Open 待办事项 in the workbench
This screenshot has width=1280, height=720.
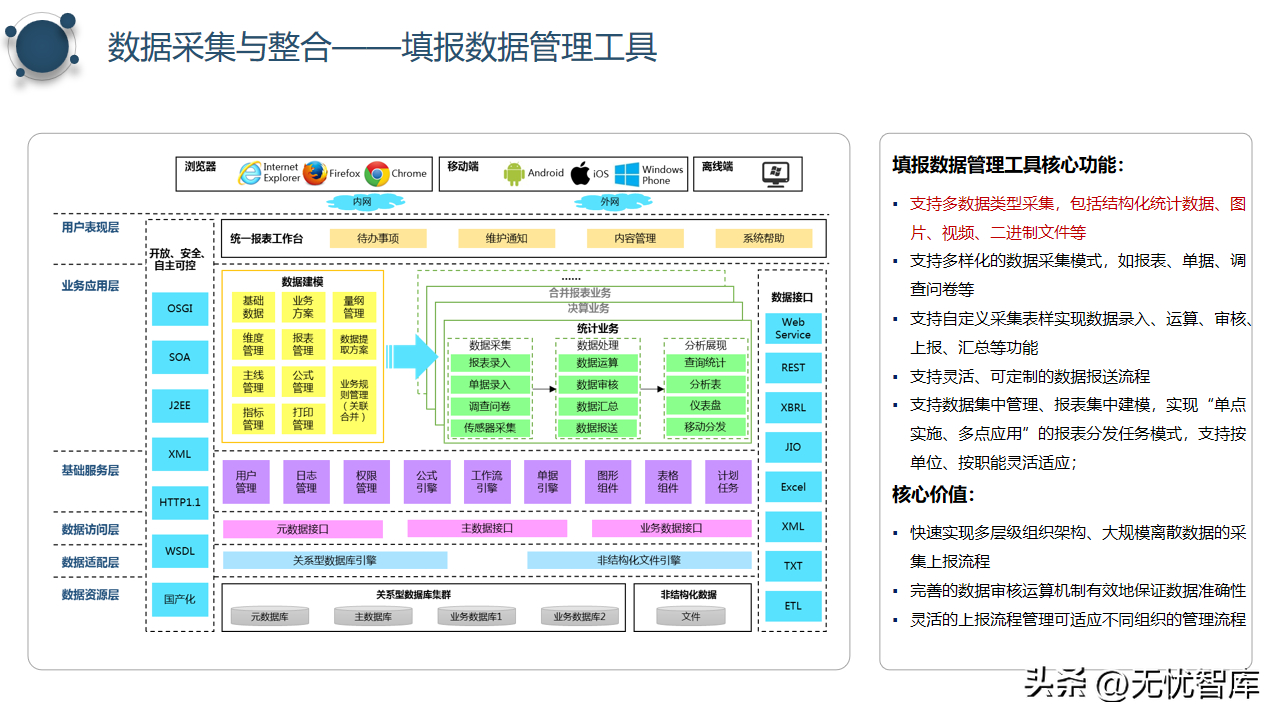click(x=378, y=238)
